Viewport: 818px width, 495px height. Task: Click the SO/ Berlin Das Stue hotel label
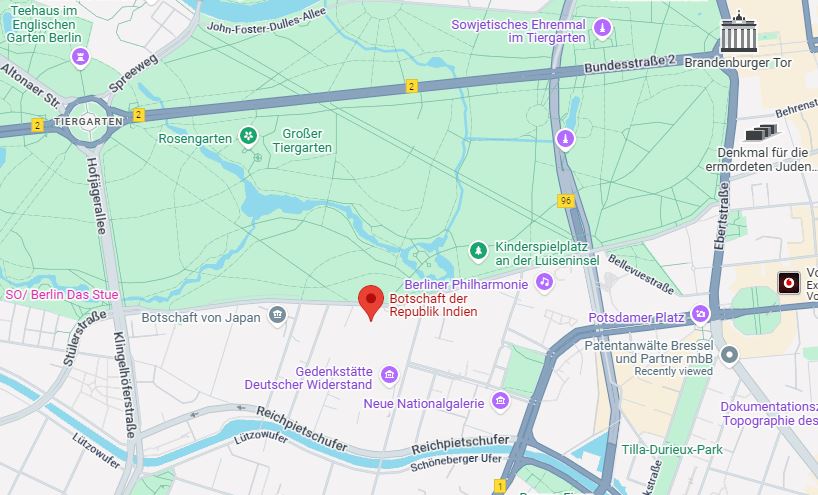(x=62, y=295)
